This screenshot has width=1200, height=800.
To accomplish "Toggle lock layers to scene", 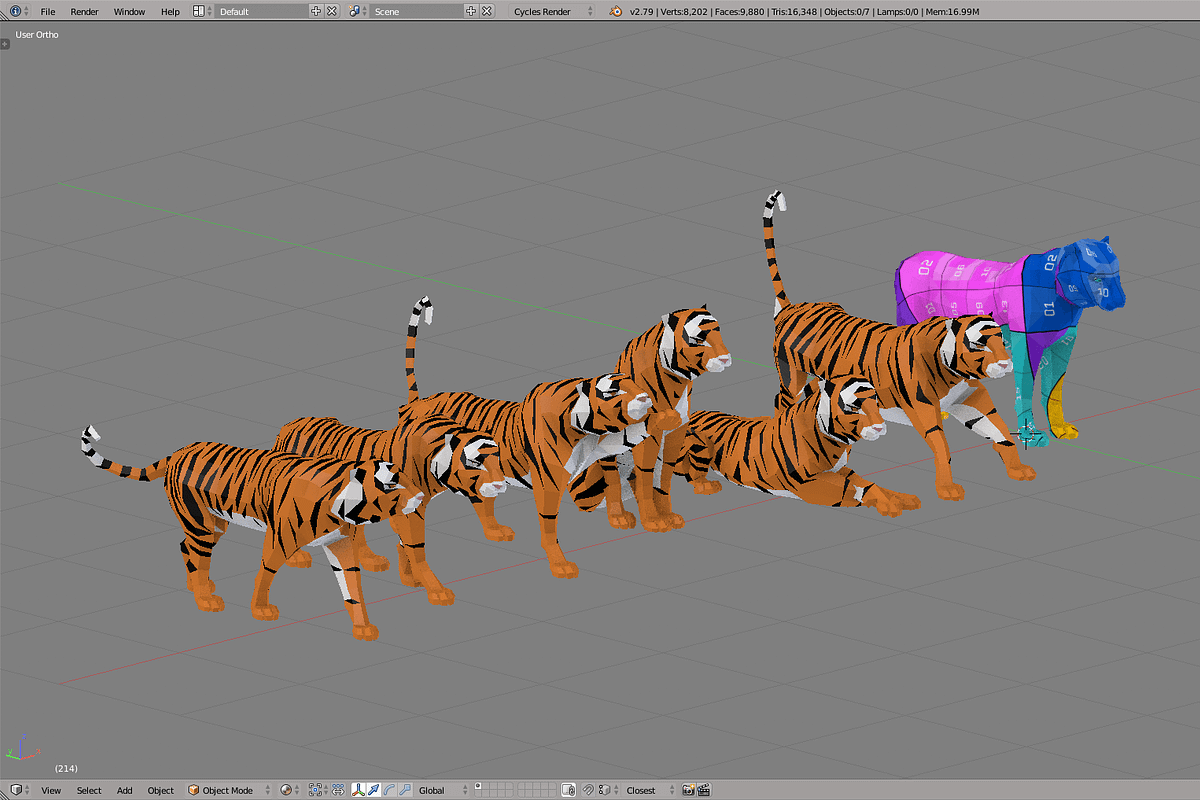I will click(568, 790).
